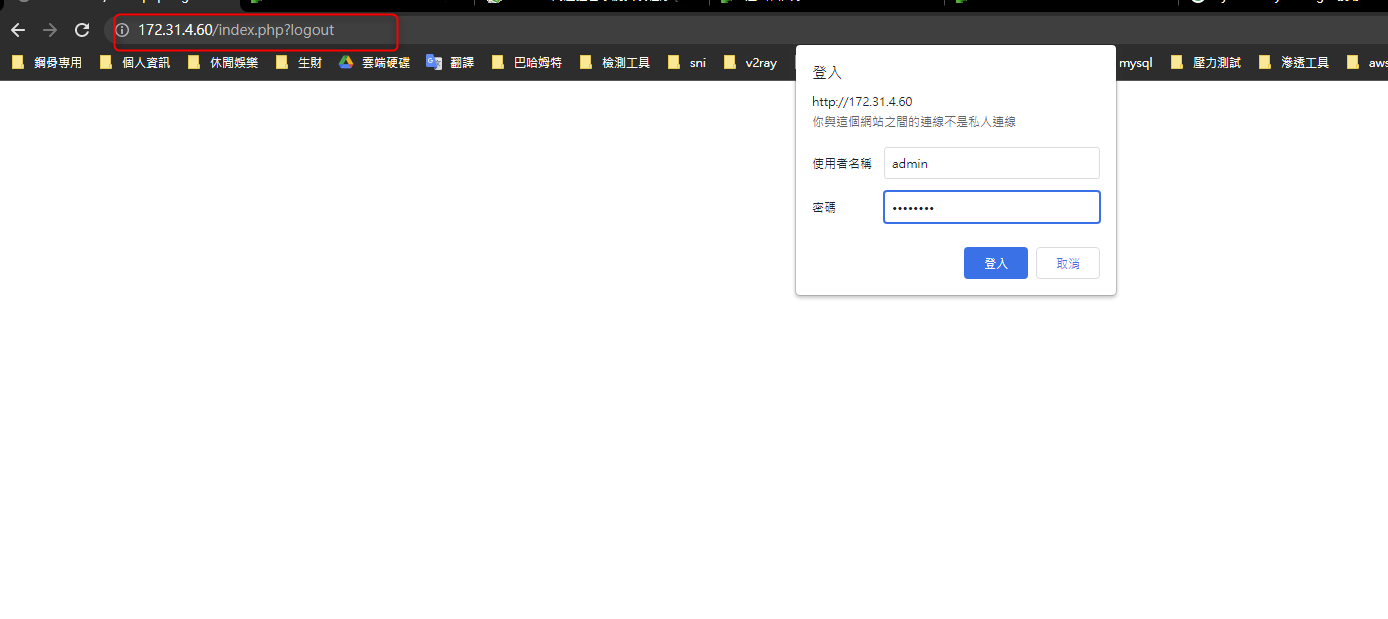Reload the current page
Image resolution: width=1388 pixels, height=619 pixels.
[x=82, y=30]
